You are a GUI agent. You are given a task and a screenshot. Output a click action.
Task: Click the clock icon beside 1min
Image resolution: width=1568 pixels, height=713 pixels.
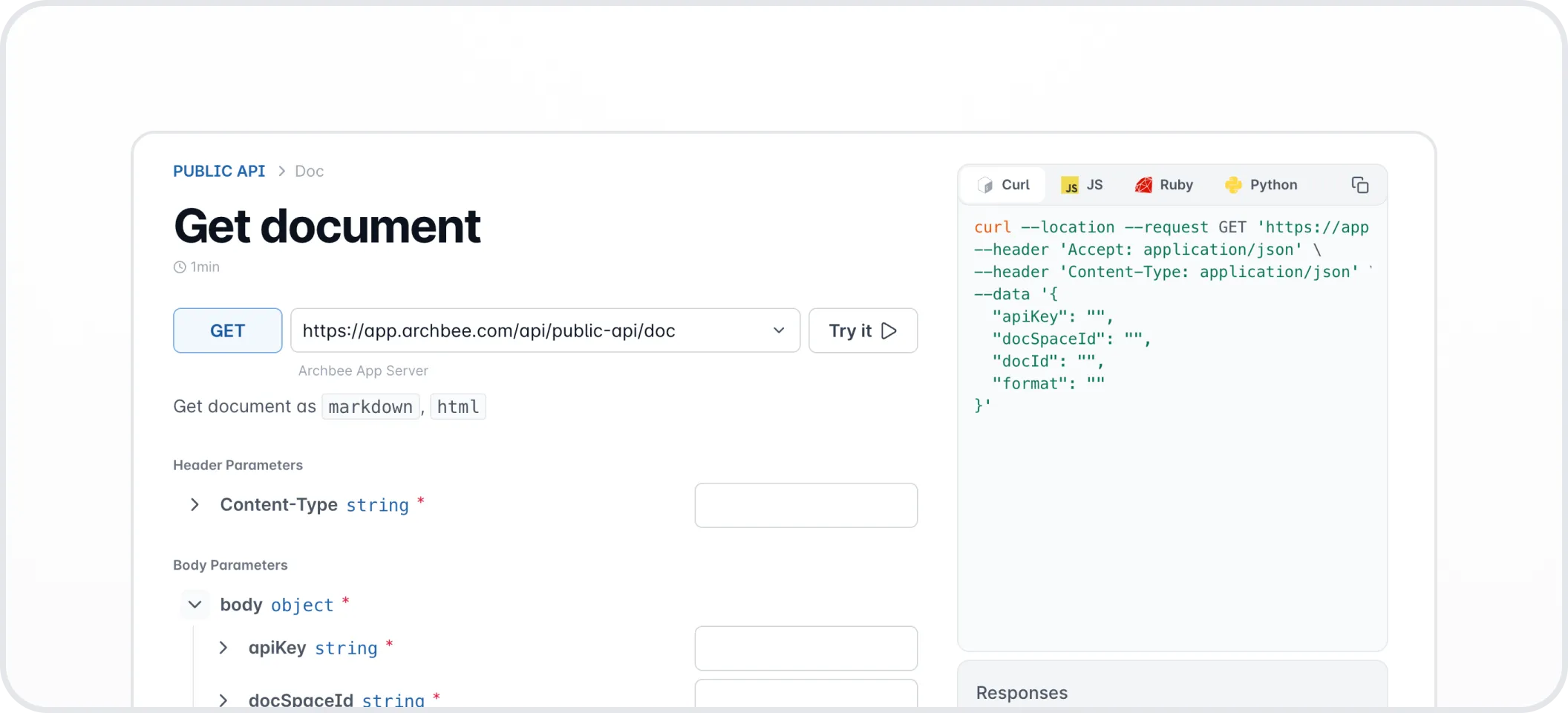point(180,267)
